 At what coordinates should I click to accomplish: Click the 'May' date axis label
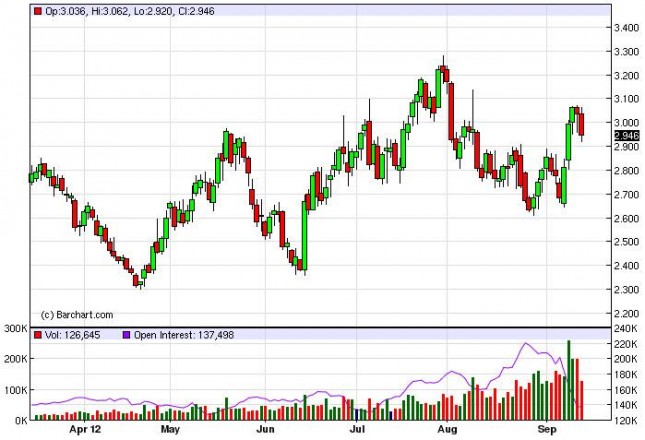coord(170,430)
